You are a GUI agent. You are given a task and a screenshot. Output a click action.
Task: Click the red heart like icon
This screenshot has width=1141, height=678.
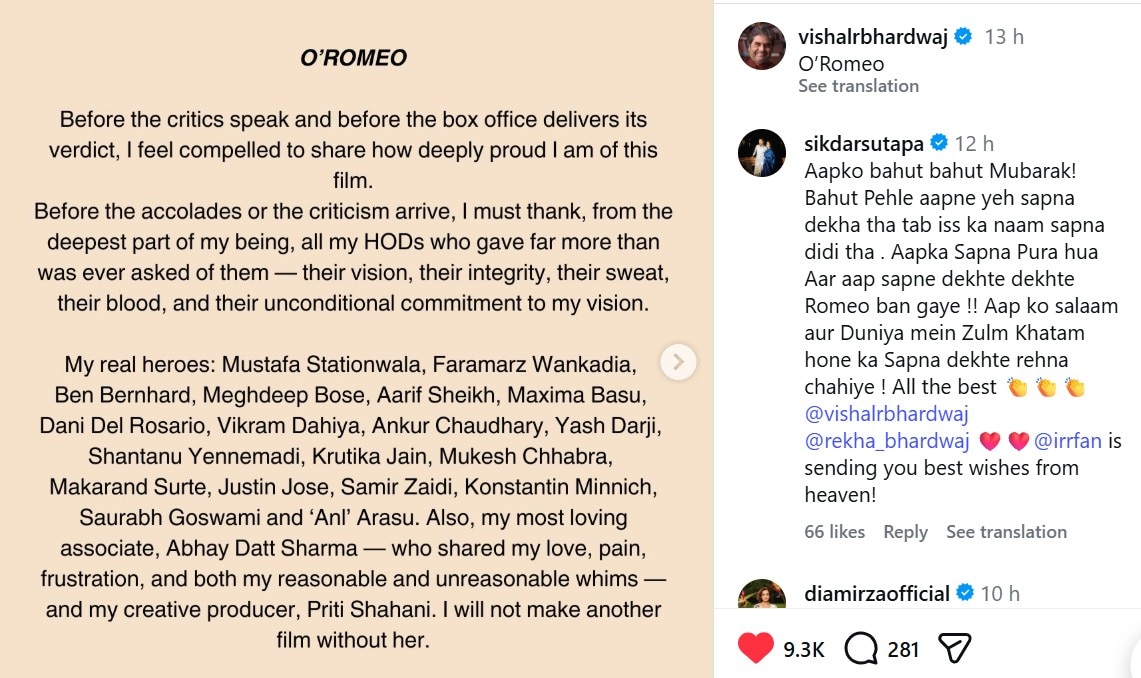(756, 648)
